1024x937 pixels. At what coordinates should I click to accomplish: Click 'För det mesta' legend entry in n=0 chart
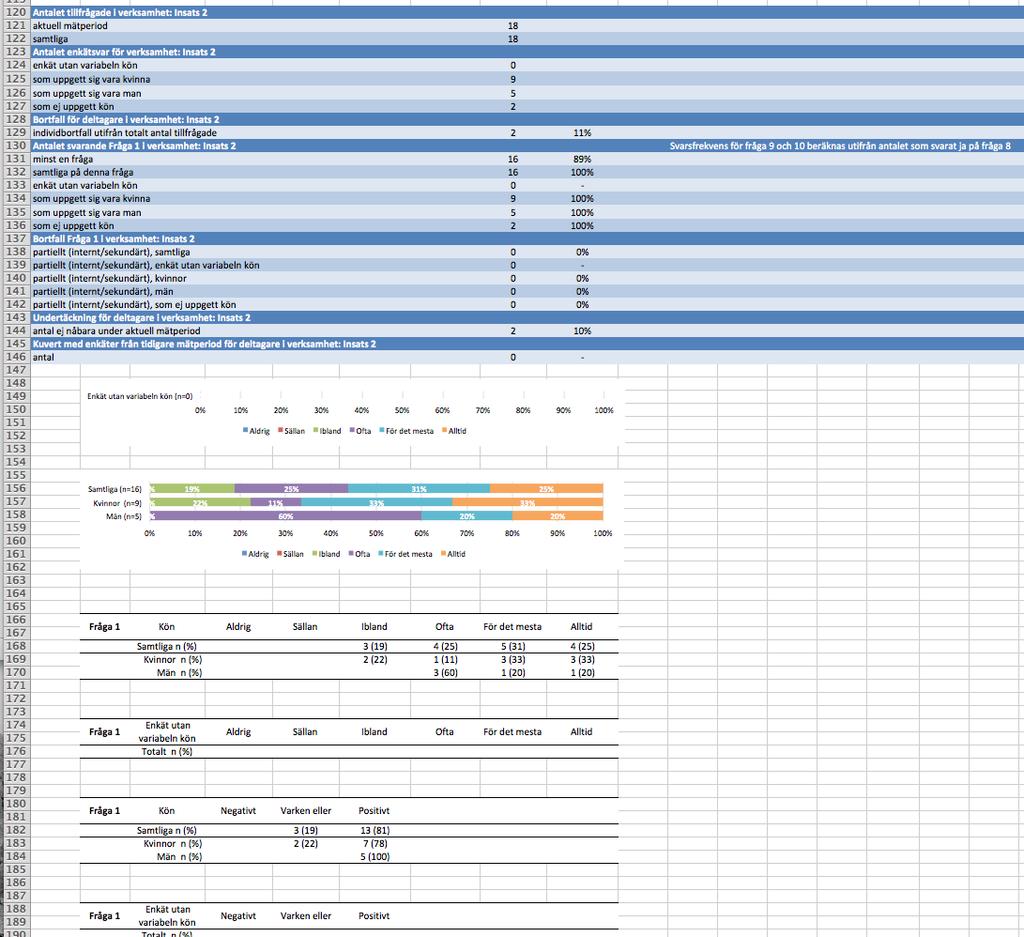pyautogui.click(x=406, y=431)
